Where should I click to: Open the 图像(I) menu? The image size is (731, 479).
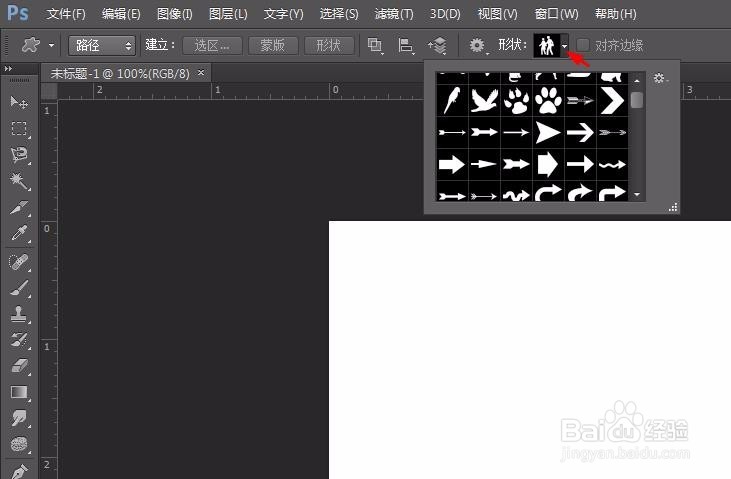(174, 14)
